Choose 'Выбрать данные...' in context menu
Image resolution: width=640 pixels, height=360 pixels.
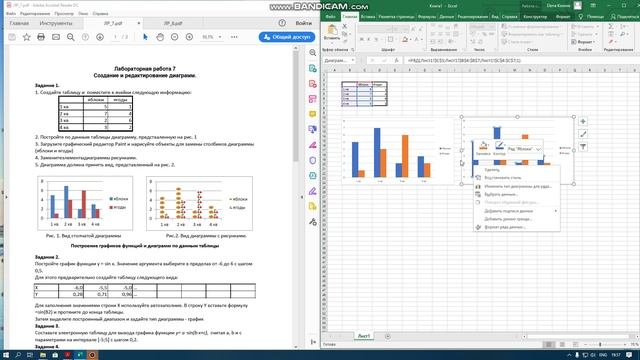[x=516, y=194]
